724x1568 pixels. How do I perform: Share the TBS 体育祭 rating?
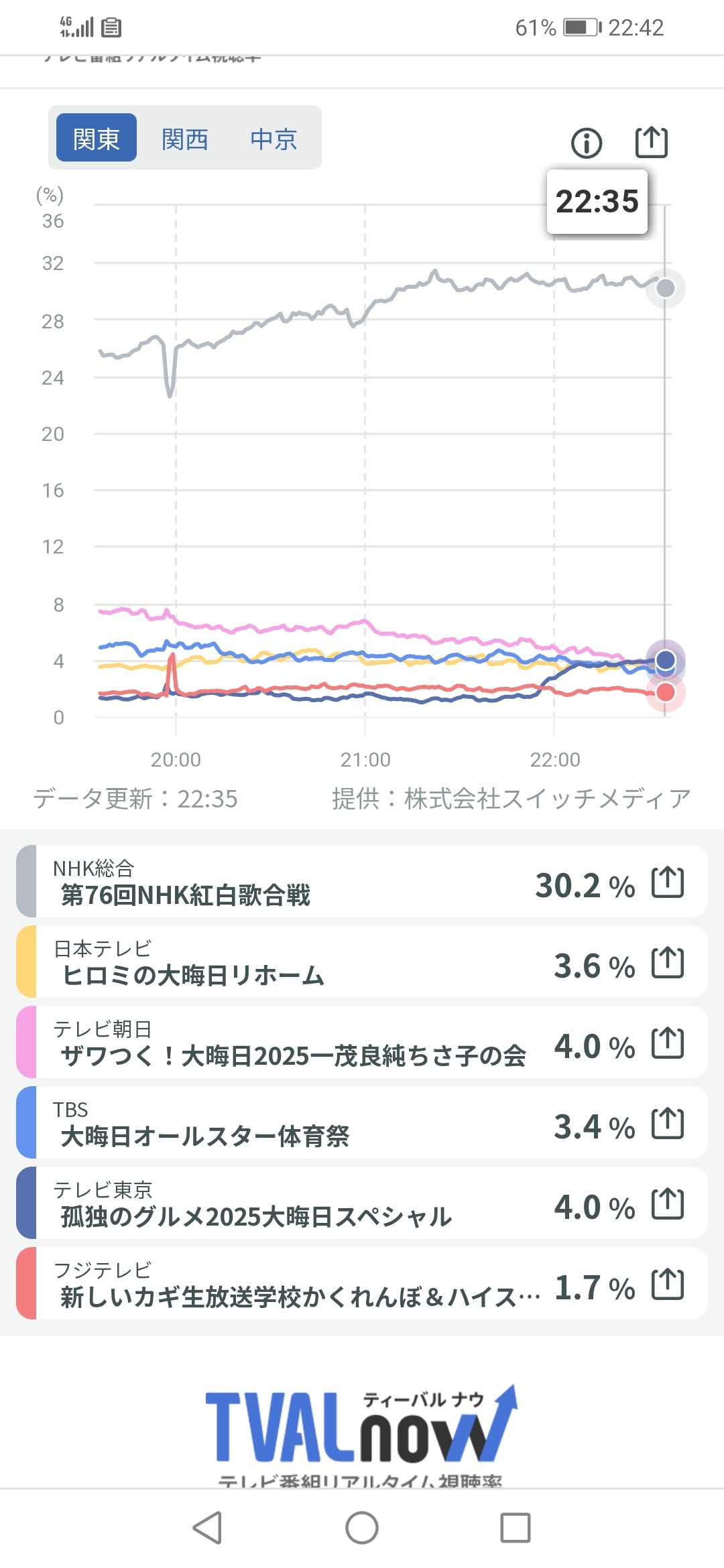point(668,1123)
